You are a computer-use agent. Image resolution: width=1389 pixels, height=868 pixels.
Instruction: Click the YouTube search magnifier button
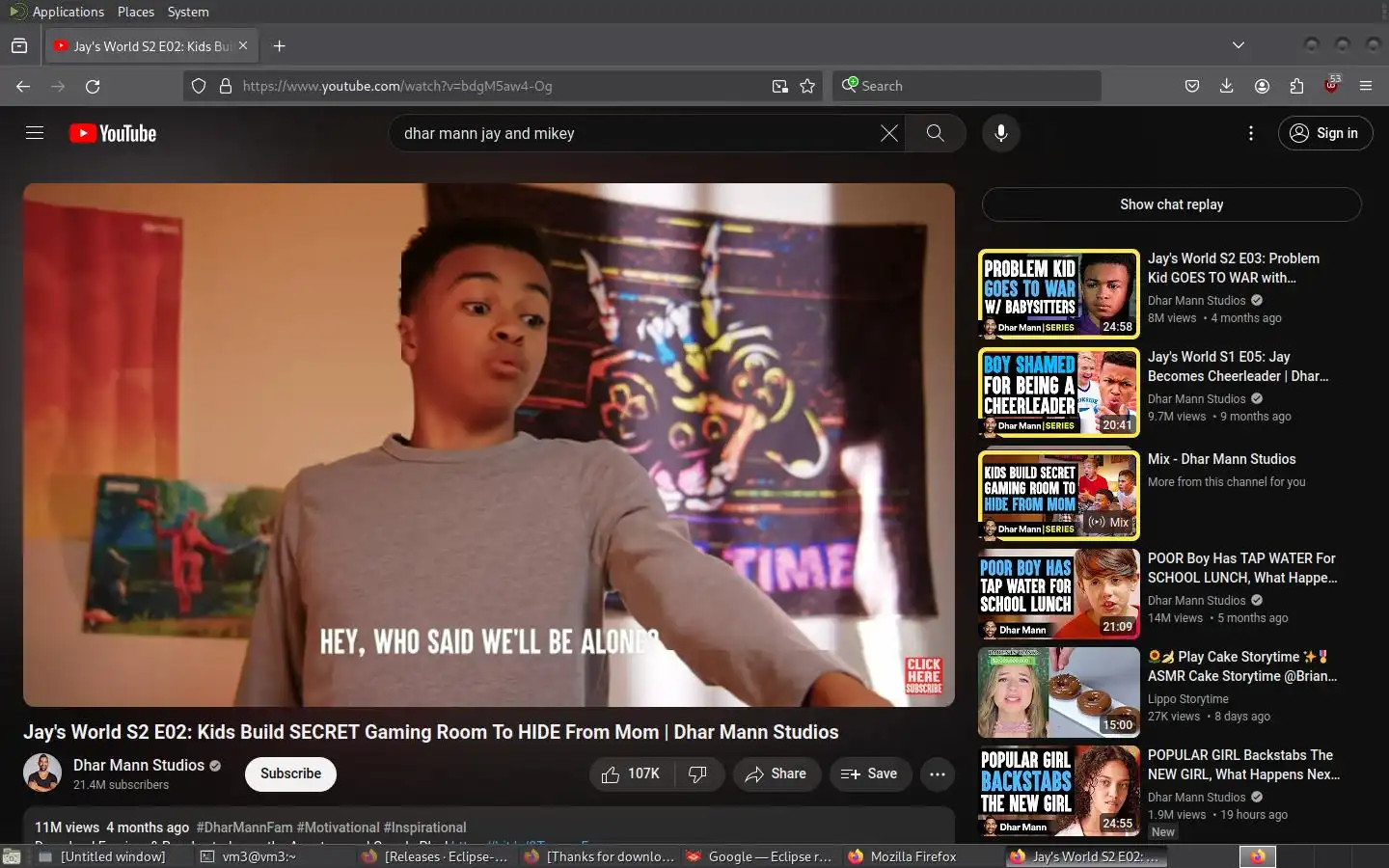coord(935,133)
